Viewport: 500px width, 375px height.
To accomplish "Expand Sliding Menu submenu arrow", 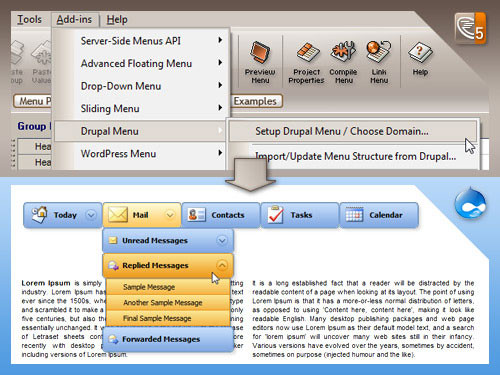I will click(x=220, y=107).
